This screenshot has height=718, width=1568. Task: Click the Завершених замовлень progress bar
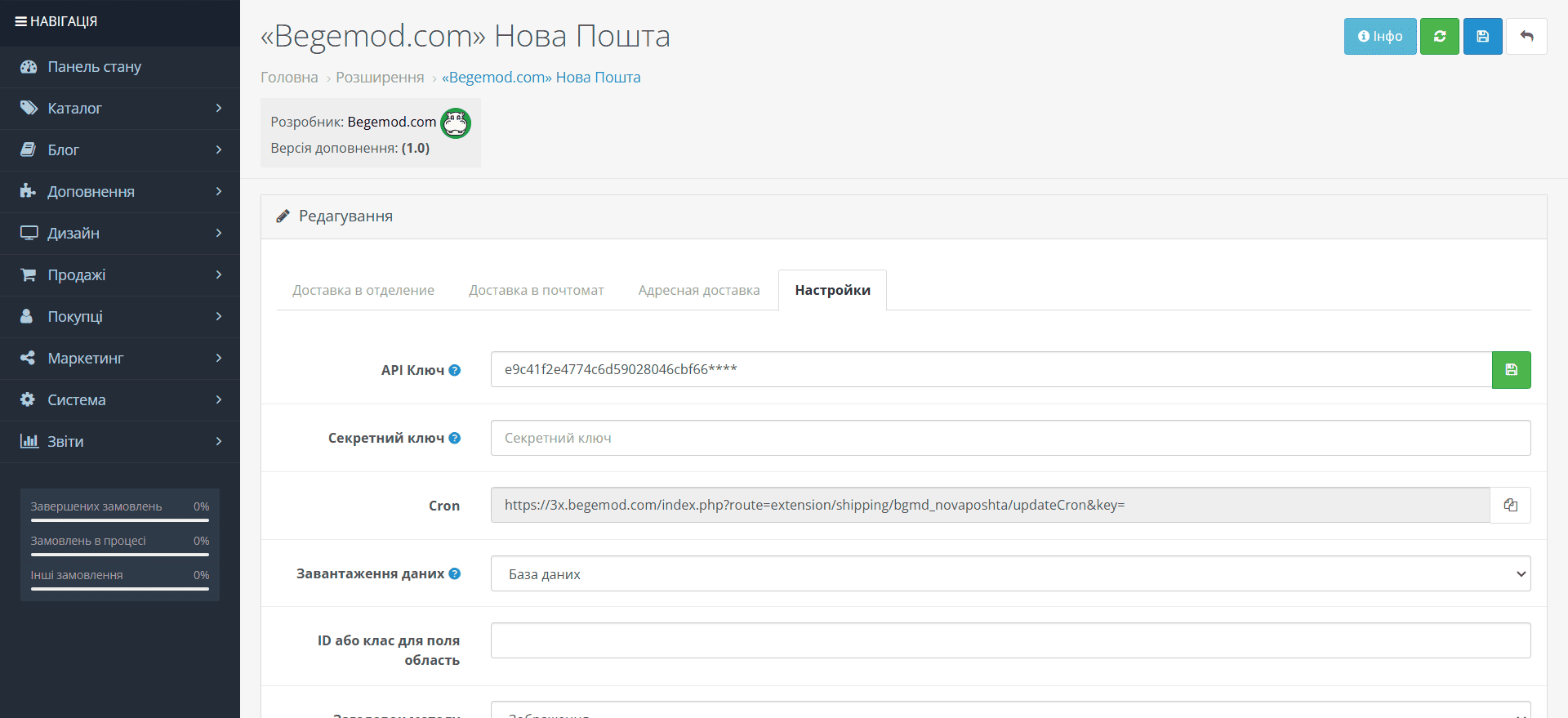click(x=120, y=520)
